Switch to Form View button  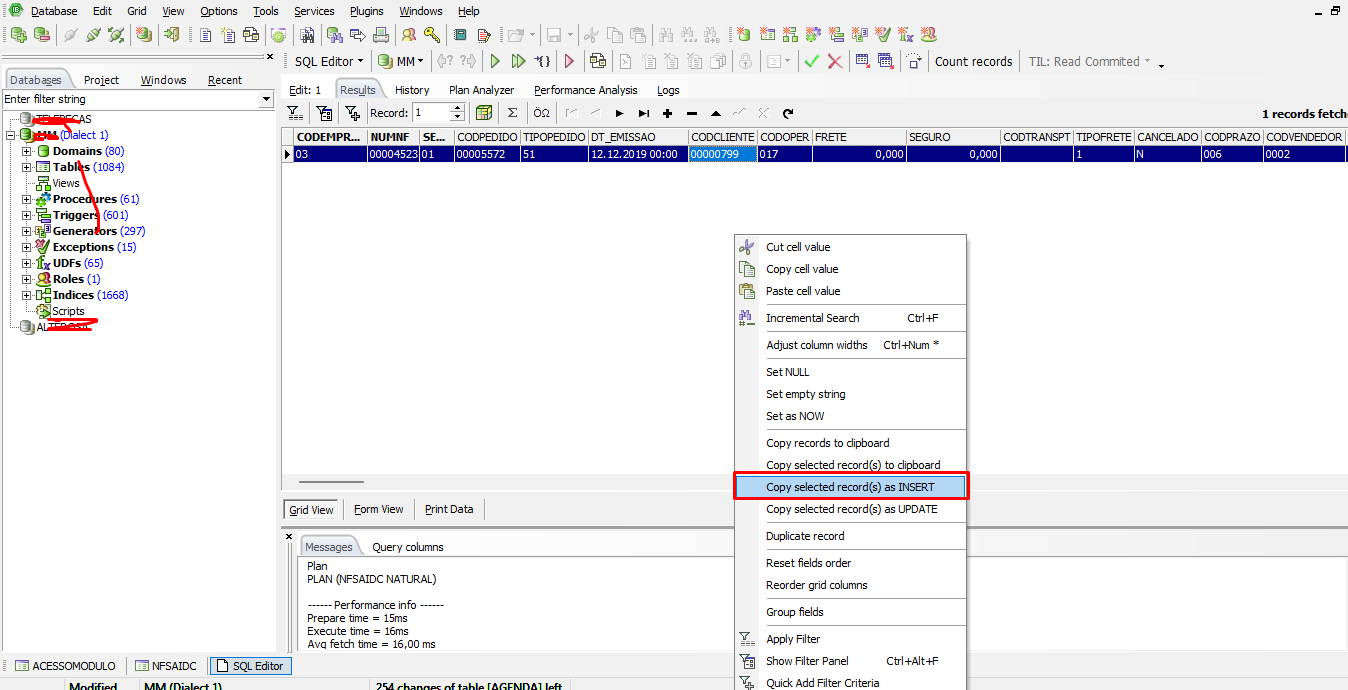tap(379, 509)
